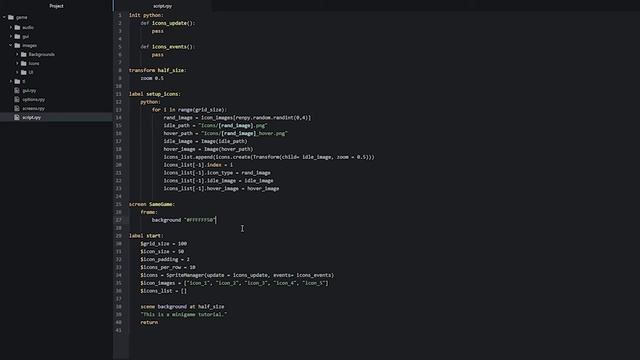Expand the audio folder chevron
This screenshot has width=640, height=360.
click(11, 27)
